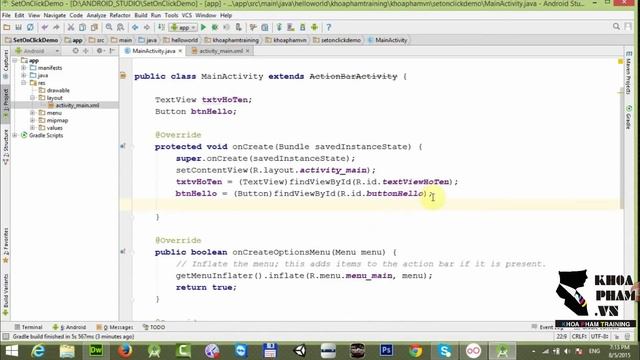Collapse the app tree node
This screenshot has height=360, width=640.
[x=15, y=60]
